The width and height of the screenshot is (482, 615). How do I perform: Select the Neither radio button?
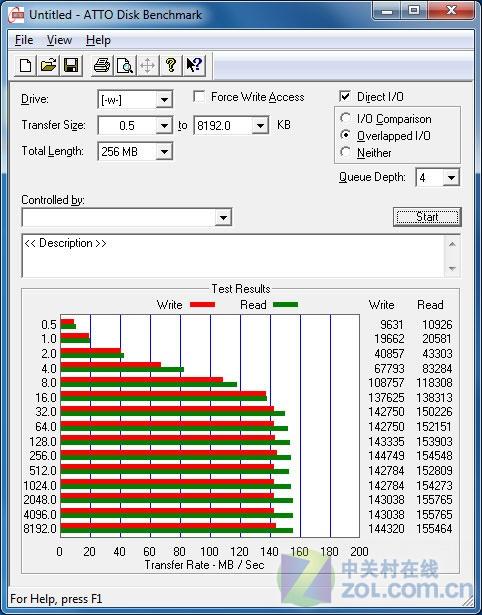click(x=345, y=152)
